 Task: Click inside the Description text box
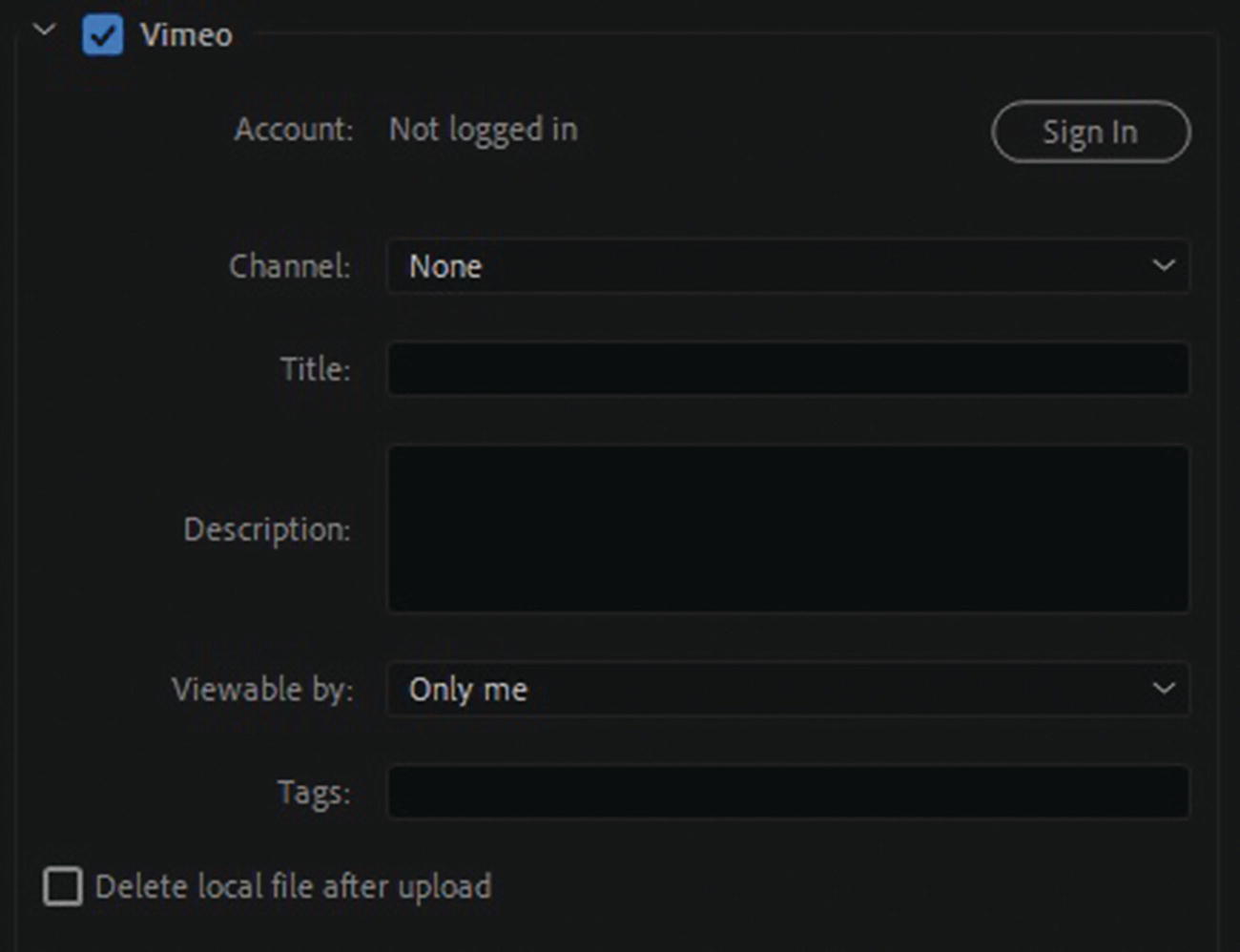coord(788,528)
